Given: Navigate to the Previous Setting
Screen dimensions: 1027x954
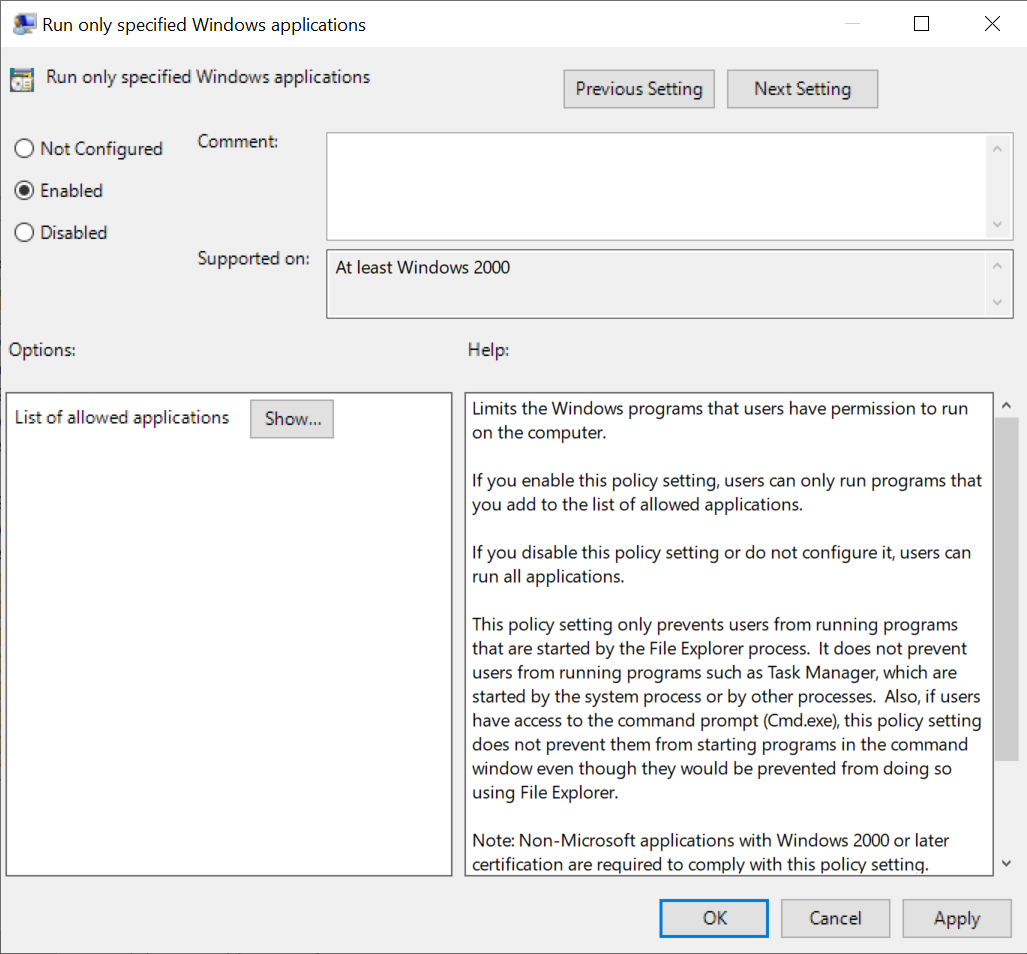Looking at the screenshot, I should click(638, 89).
